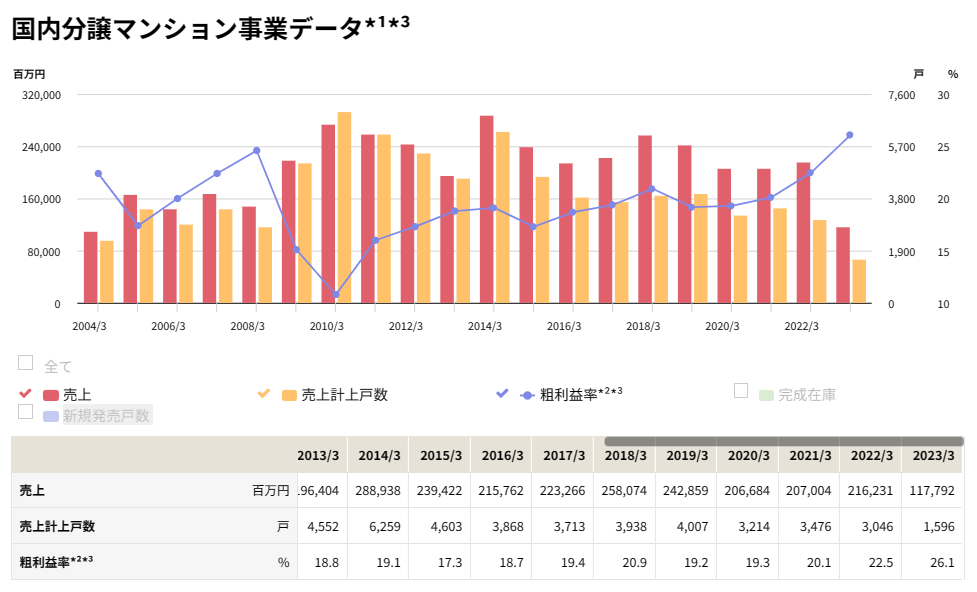Image resolution: width=977 pixels, height=592 pixels.
Task: Click the table's horizontal scrollbar thumb
Action: (784, 441)
